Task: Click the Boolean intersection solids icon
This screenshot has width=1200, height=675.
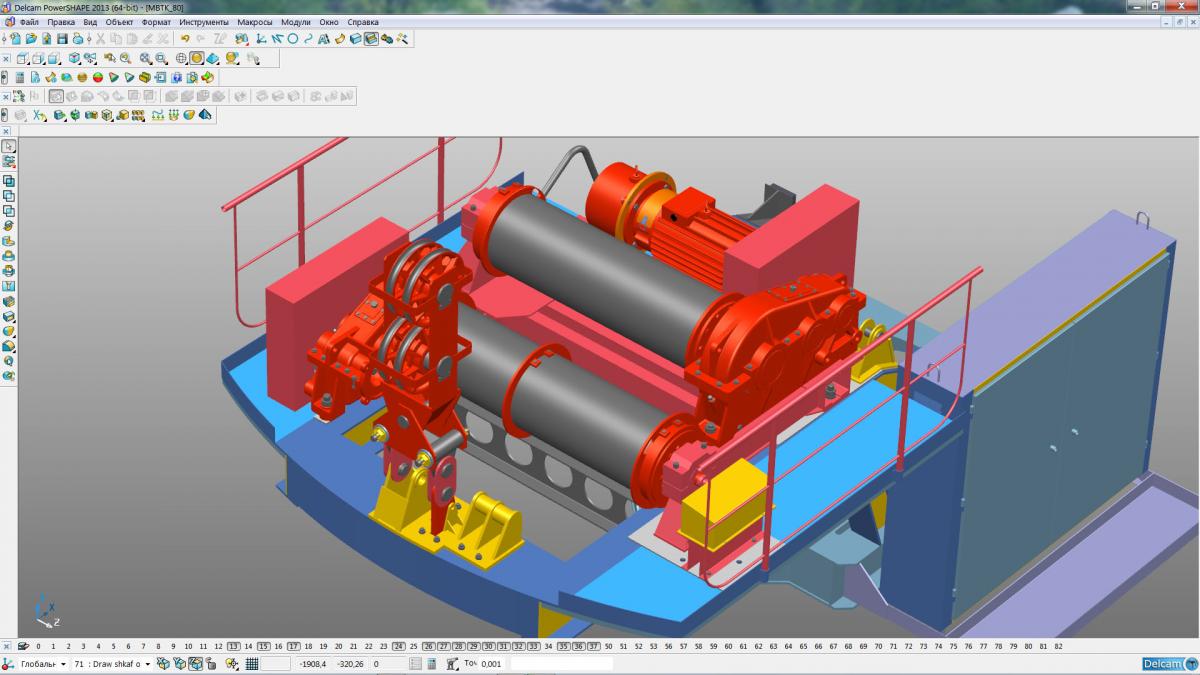Action: [x=9, y=210]
